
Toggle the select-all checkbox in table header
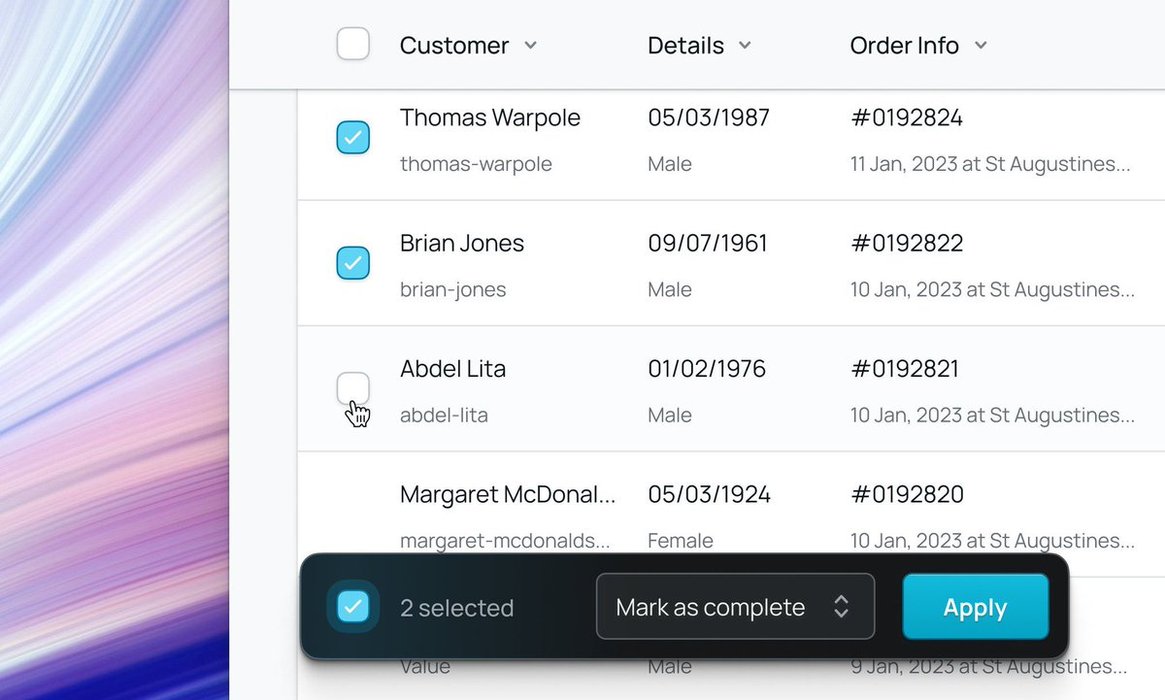[x=353, y=44]
